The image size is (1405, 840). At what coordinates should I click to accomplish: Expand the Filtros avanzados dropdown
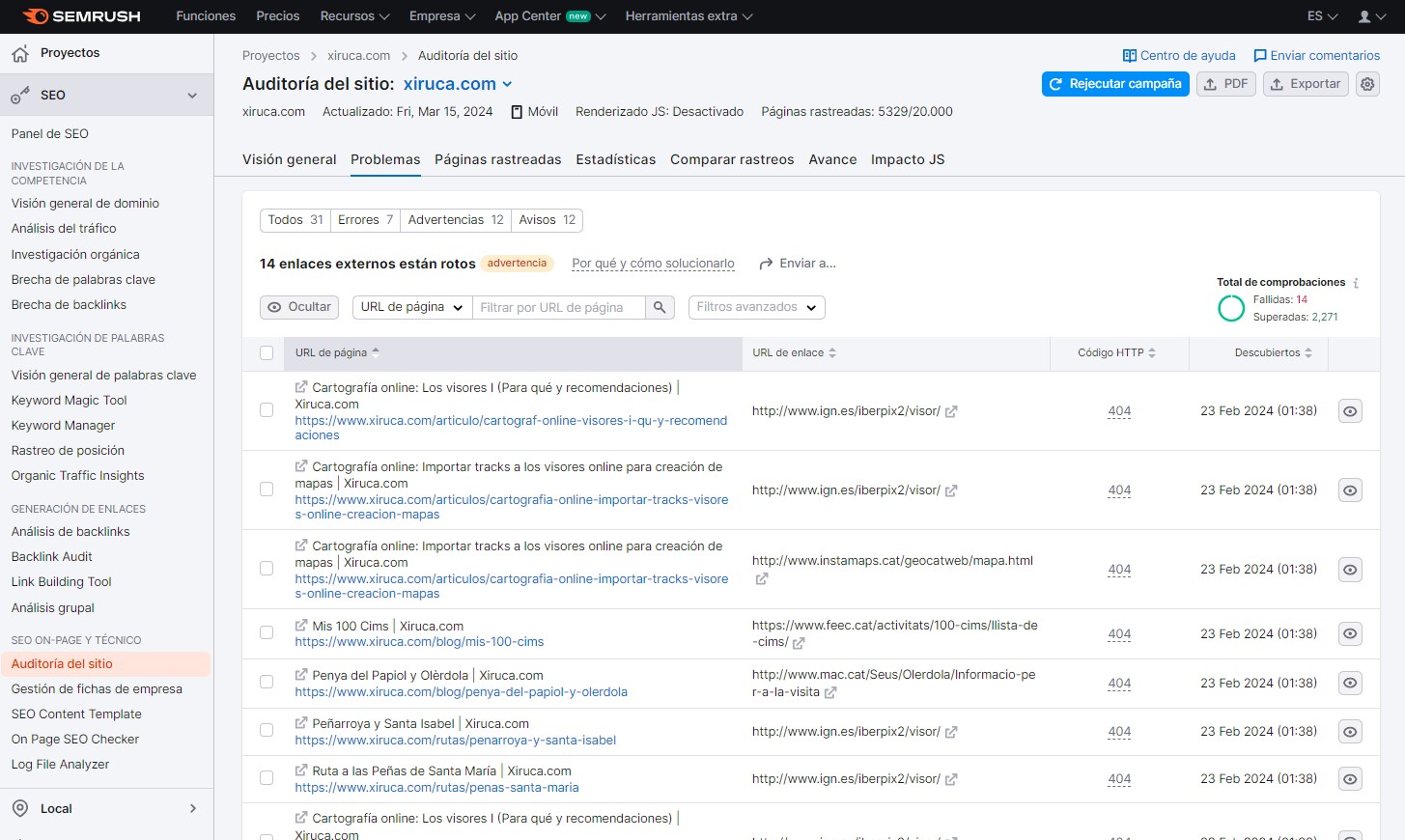[756, 307]
